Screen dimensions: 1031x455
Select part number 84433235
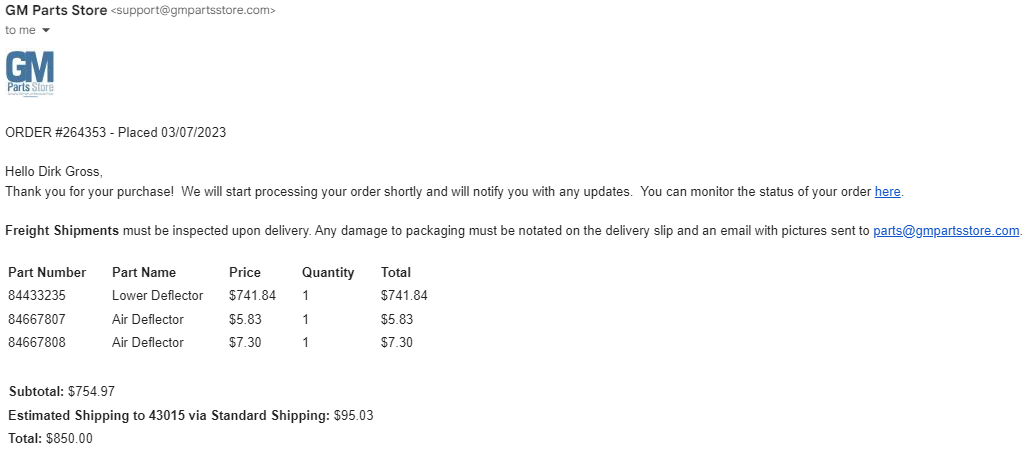click(37, 295)
